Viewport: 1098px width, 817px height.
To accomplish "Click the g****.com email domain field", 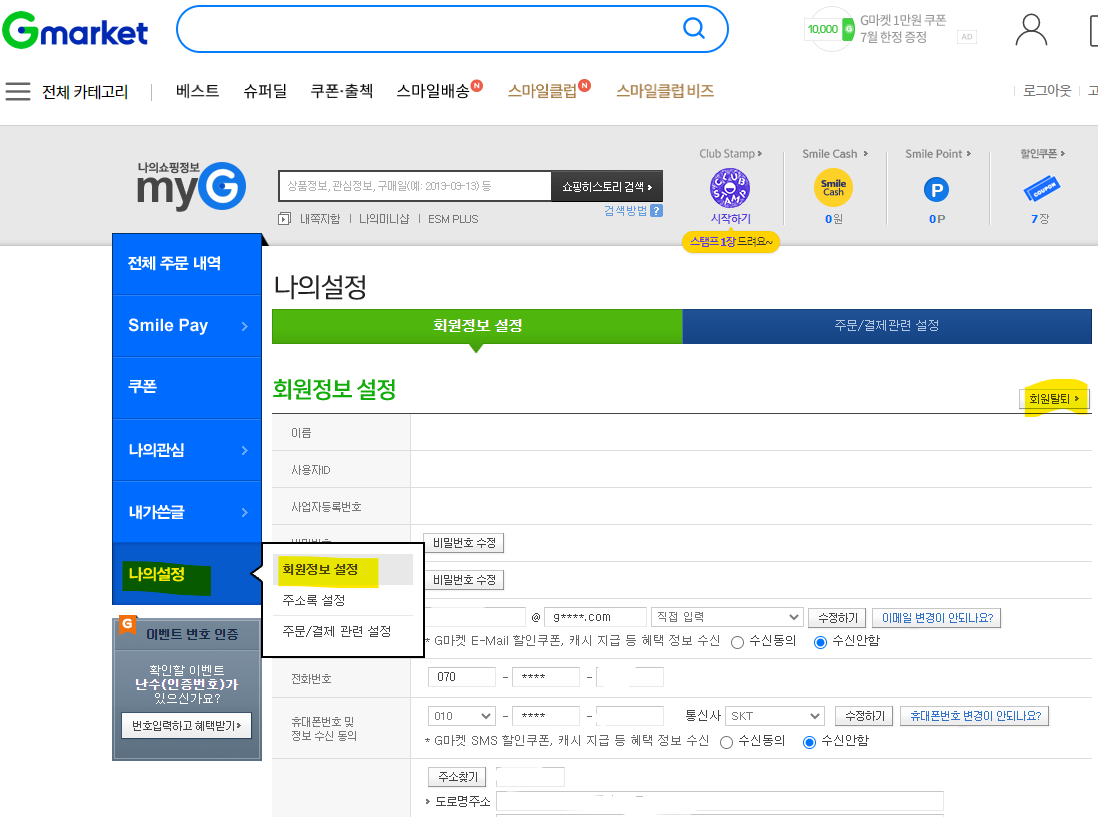I will click(x=595, y=617).
